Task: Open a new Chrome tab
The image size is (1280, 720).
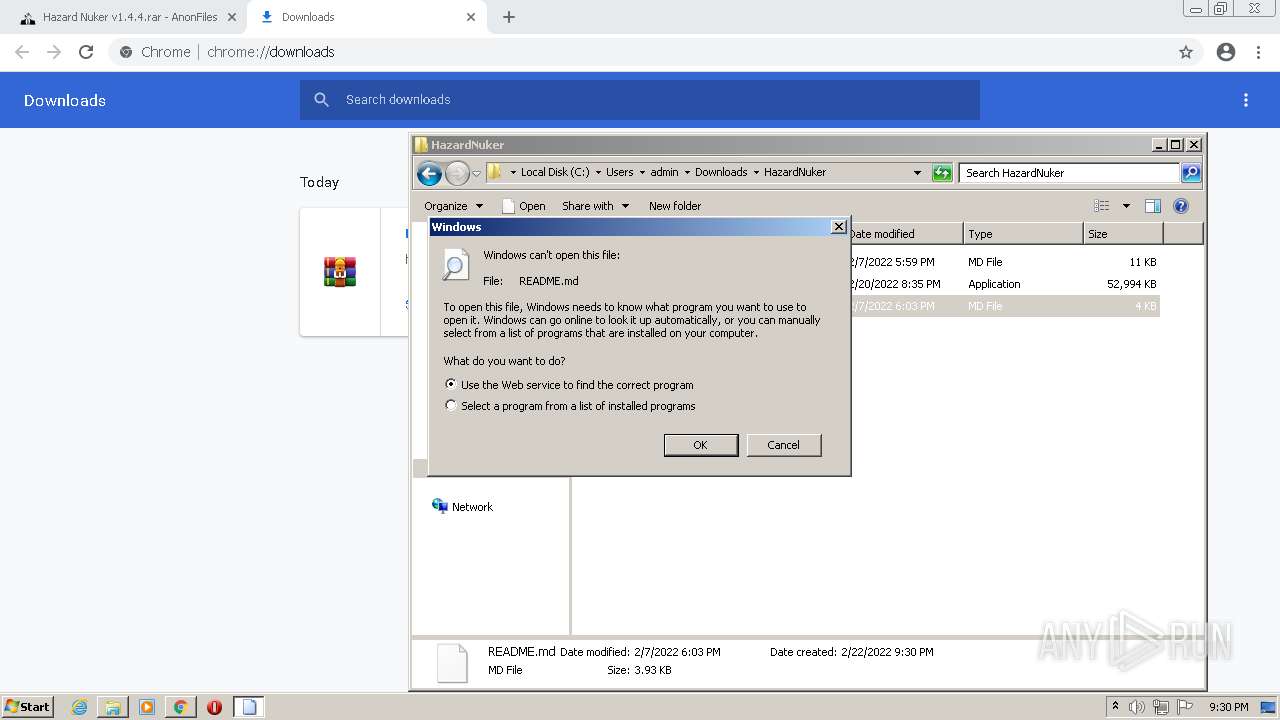Action: (x=509, y=17)
